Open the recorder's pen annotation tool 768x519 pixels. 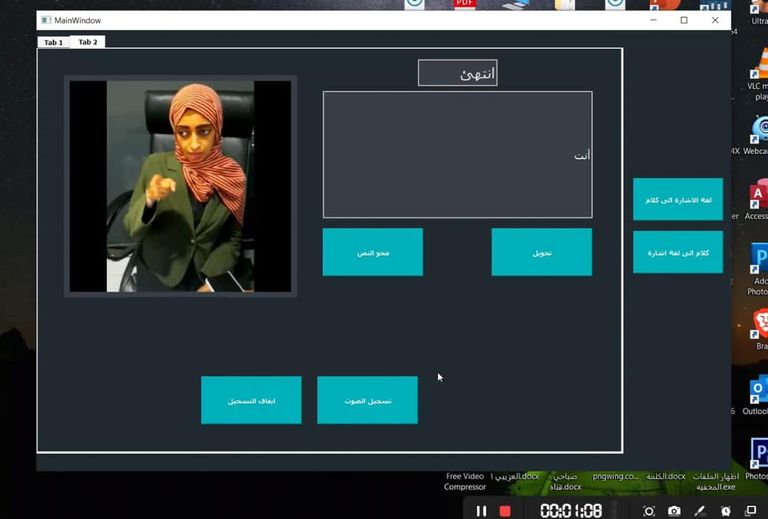click(700, 511)
